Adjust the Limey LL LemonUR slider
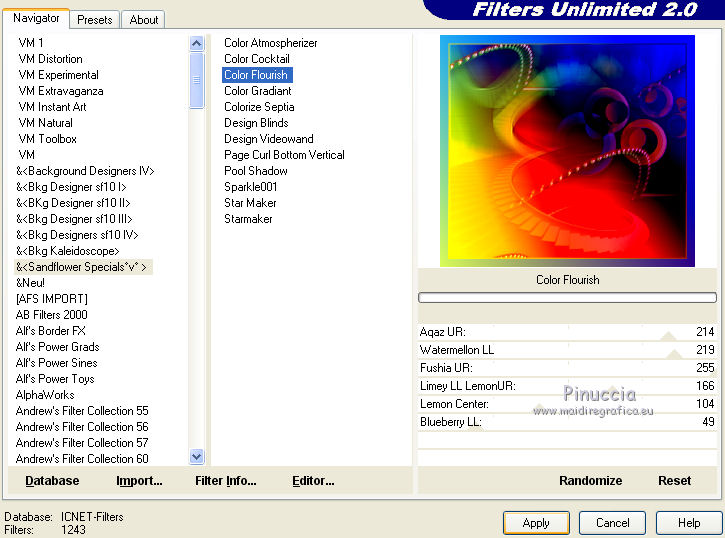 pyautogui.click(x=567, y=386)
